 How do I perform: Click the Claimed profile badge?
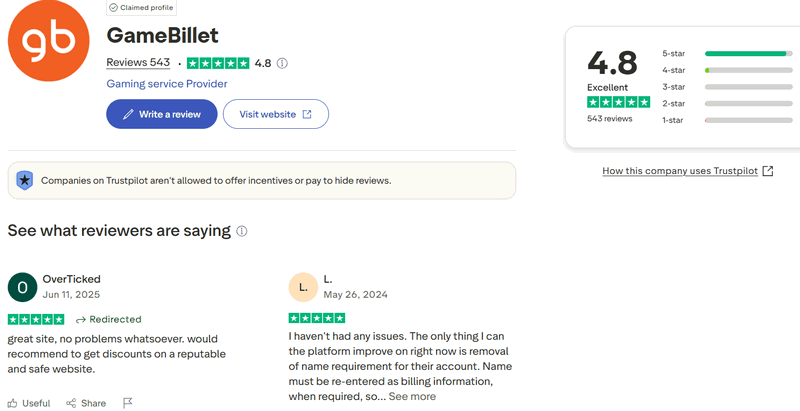[x=141, y=6]
